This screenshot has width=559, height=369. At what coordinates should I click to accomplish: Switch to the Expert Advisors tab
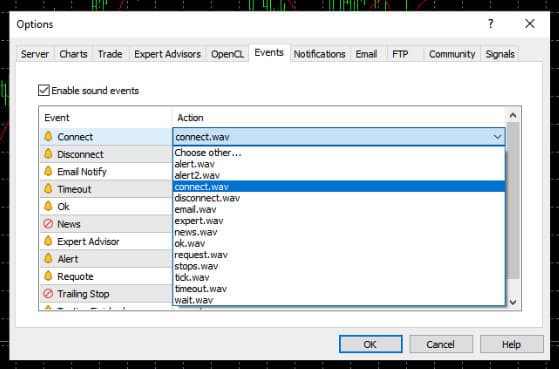coord(167,54)
